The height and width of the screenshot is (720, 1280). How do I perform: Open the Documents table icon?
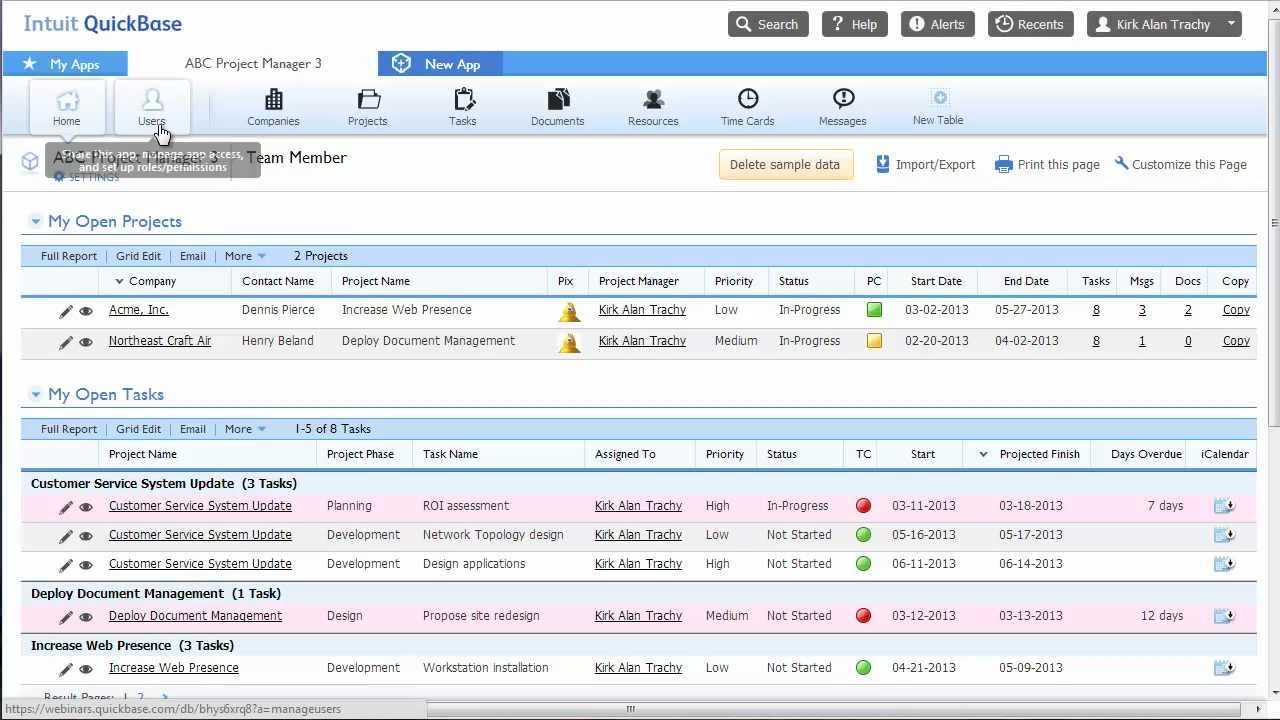(557, 107)
